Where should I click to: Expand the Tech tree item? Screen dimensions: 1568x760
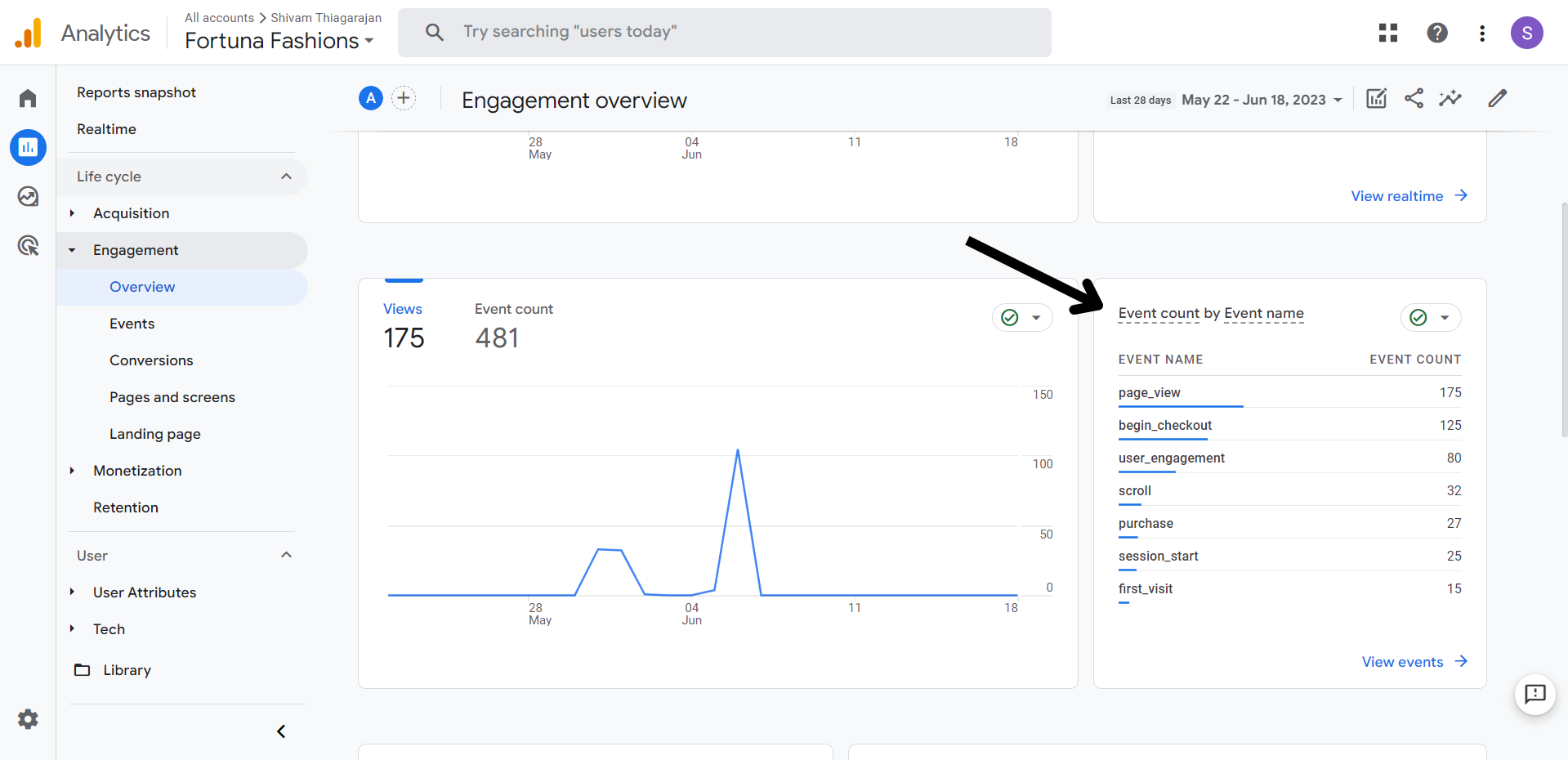pyautogui.click(x=72, y=629)
